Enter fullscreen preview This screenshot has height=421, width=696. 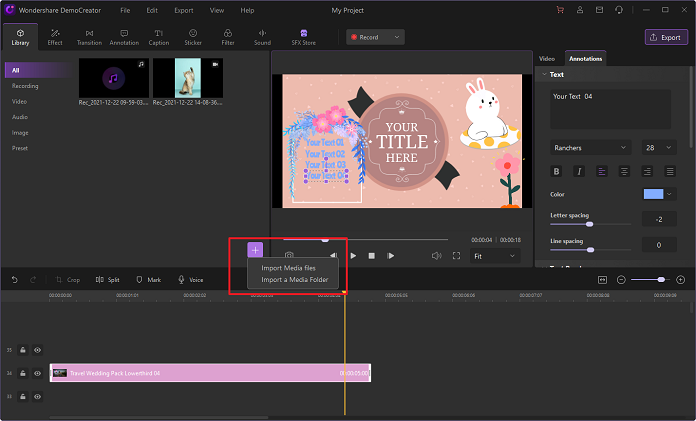coord(456,256)
